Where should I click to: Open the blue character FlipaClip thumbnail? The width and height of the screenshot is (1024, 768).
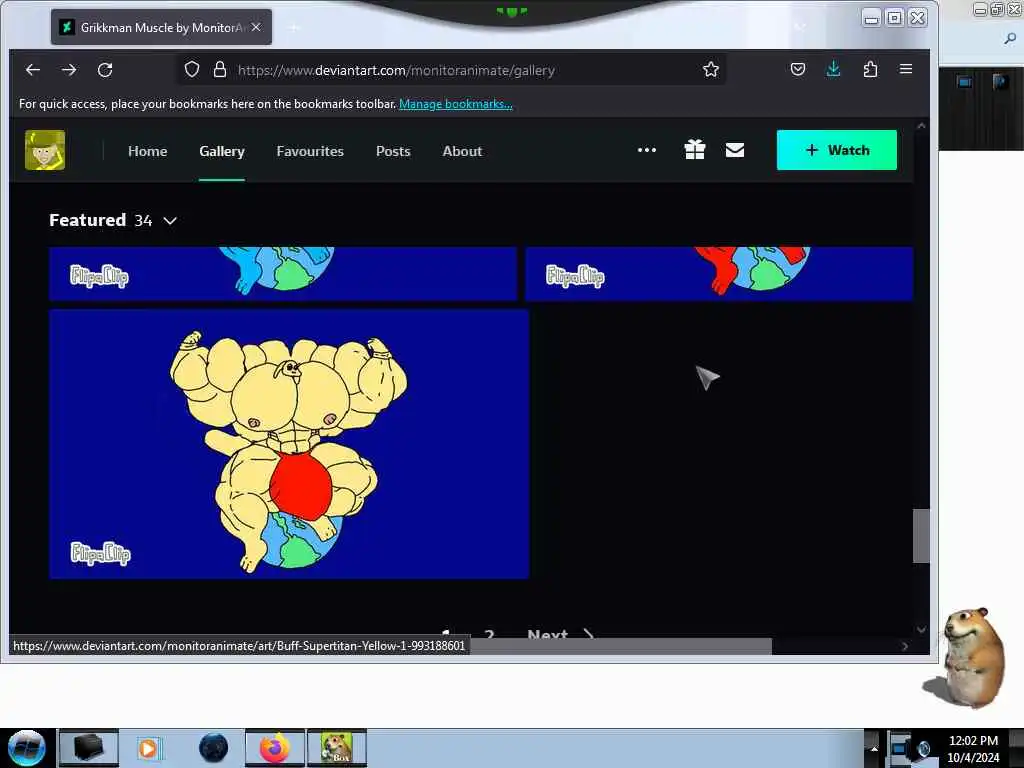click(x=283, y=274)
